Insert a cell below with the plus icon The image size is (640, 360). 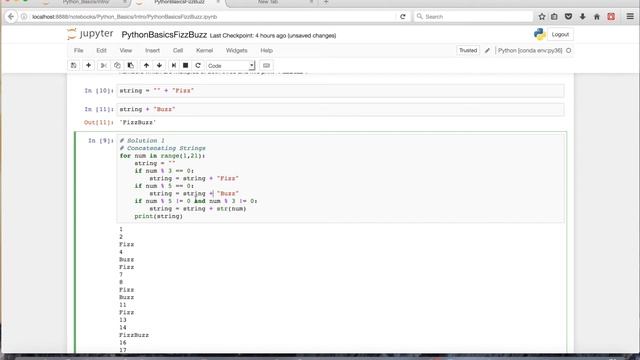88,65
